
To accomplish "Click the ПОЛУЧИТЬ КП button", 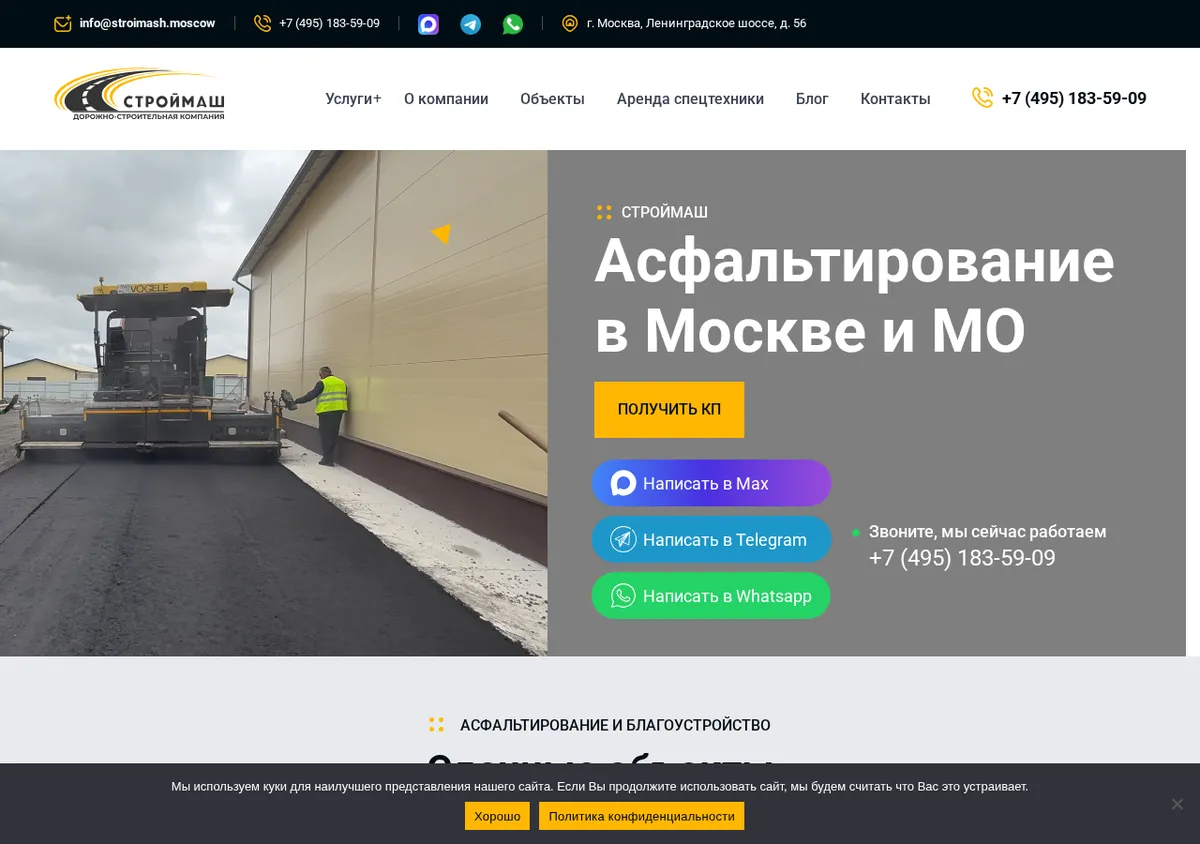I will click(669, 409).
